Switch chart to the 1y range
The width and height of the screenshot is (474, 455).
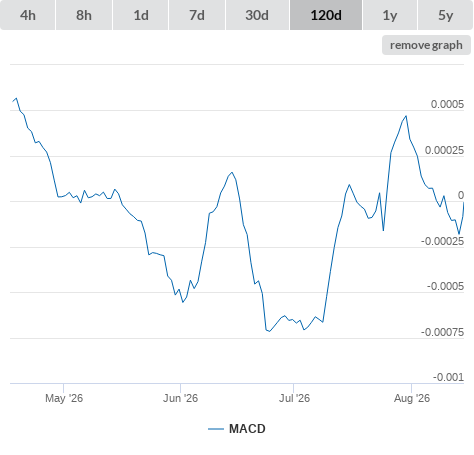point(390,15)
